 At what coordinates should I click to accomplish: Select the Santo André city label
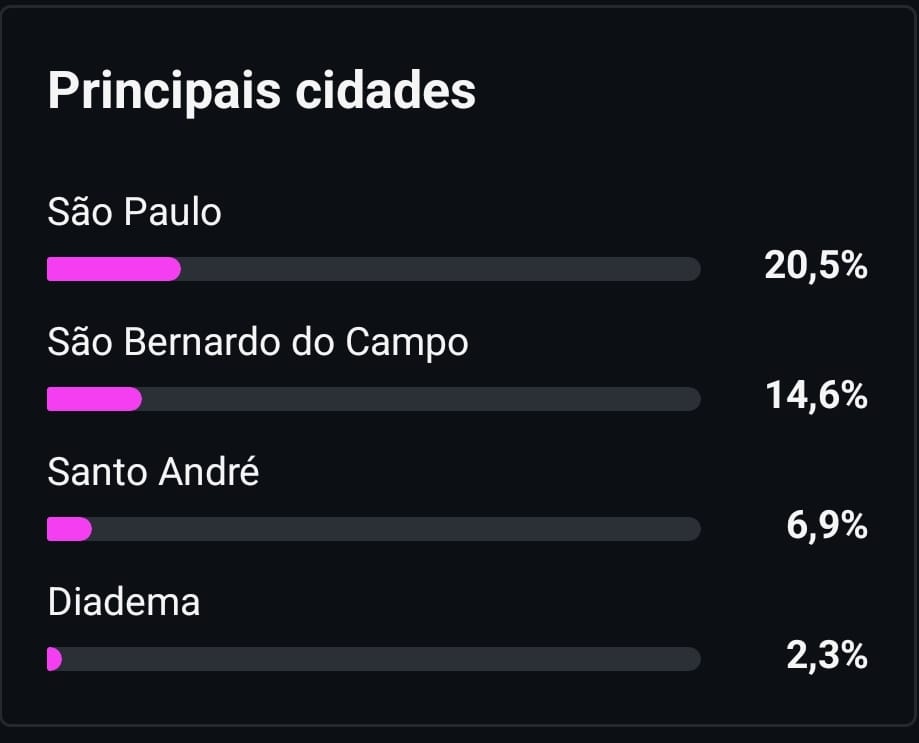click(x=153, y=471)
